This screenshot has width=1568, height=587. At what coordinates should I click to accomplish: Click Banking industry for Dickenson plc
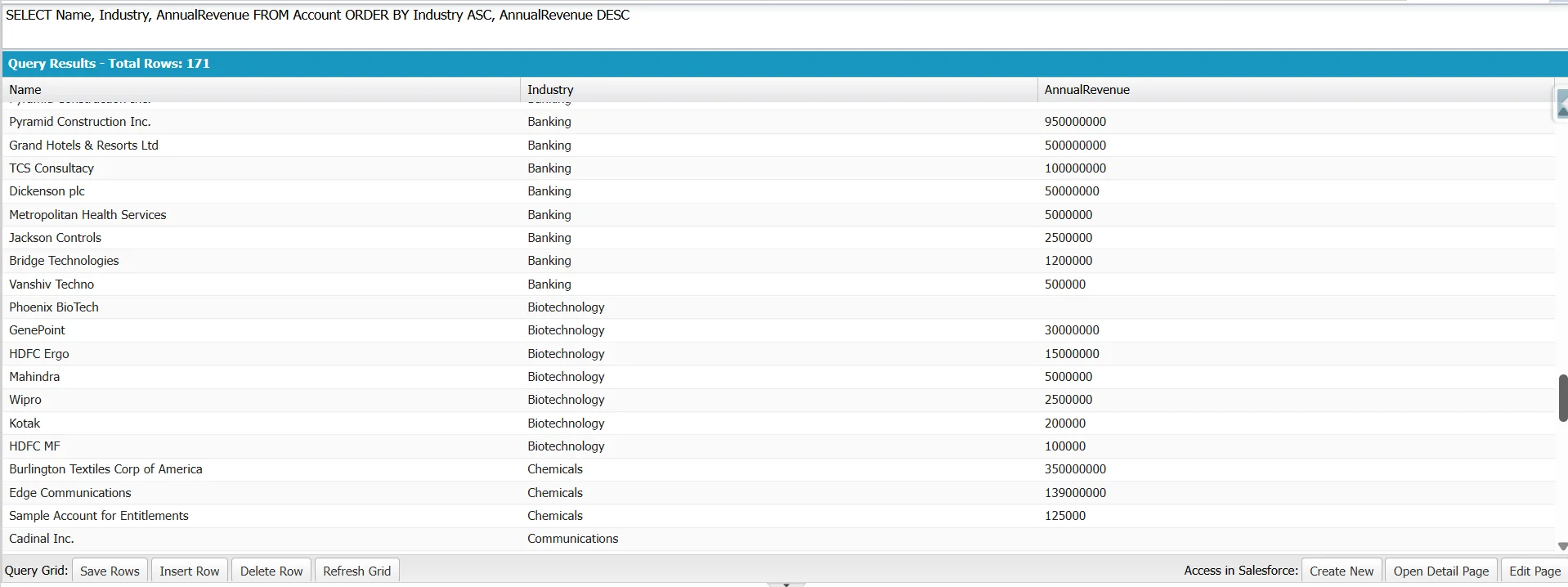(x=778, y=191)
